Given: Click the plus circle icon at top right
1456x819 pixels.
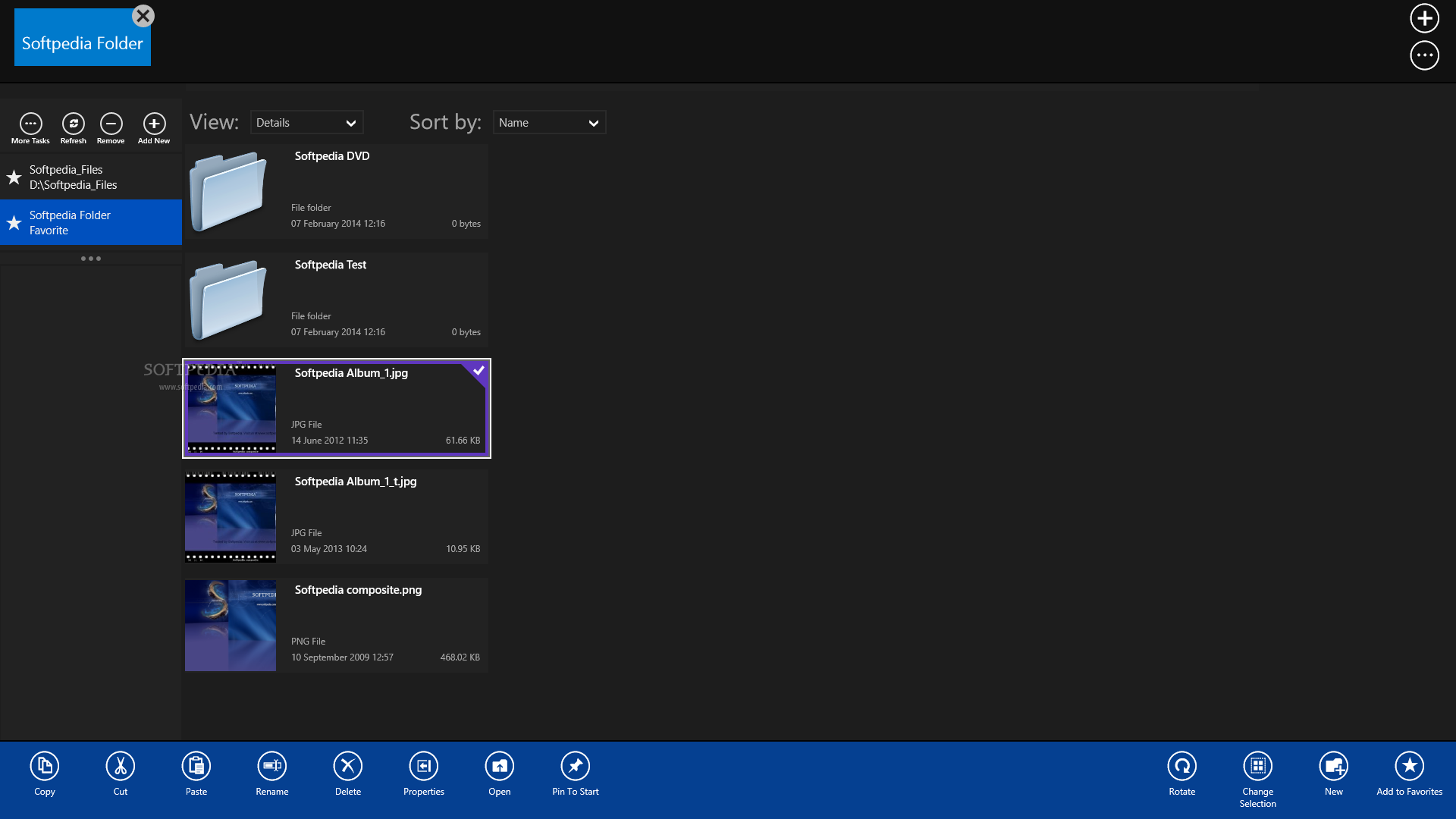Looking at the screenshot, I should 1425,18.
